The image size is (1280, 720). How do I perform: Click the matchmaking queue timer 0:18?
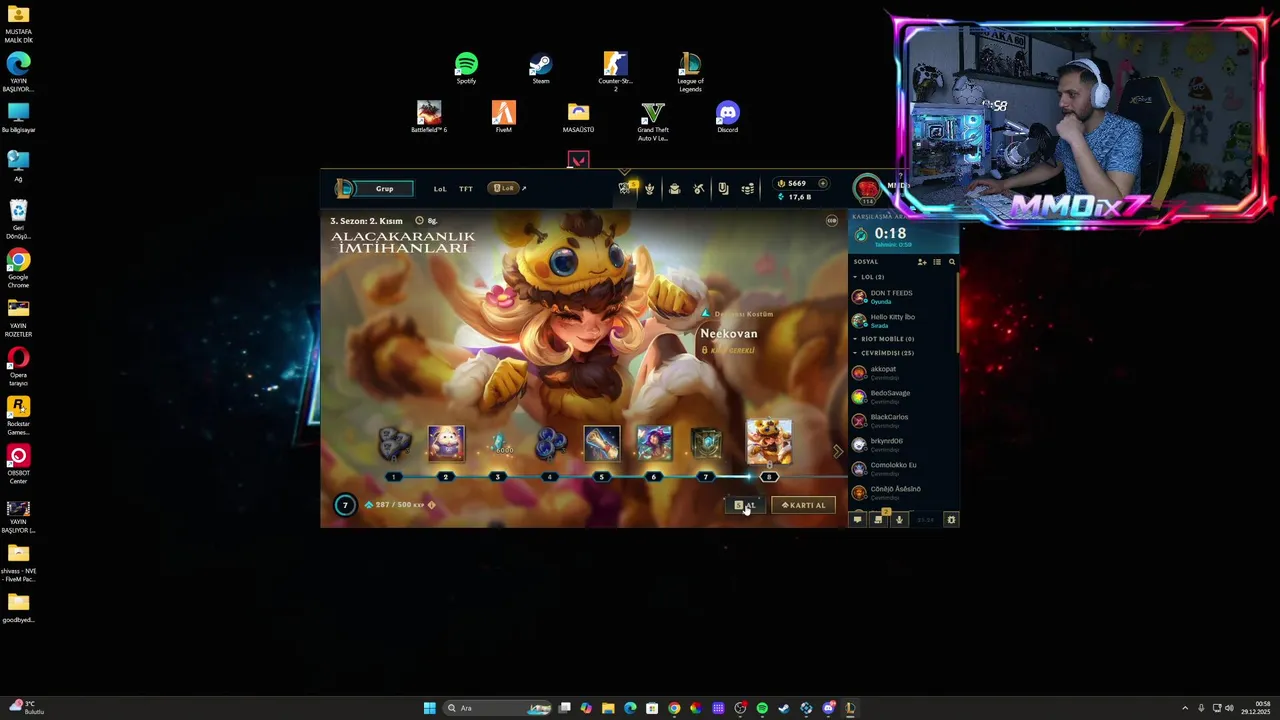click(890, 234)
